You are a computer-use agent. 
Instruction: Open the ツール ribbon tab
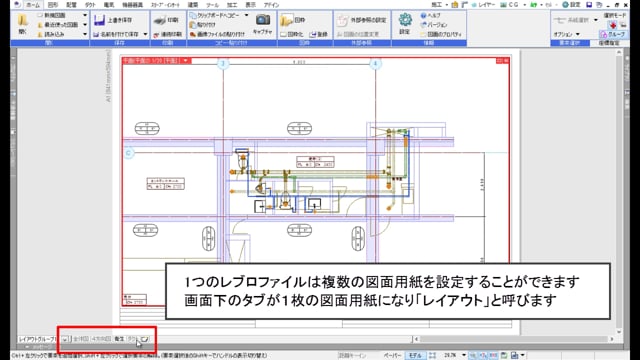[x=212, y=5]
